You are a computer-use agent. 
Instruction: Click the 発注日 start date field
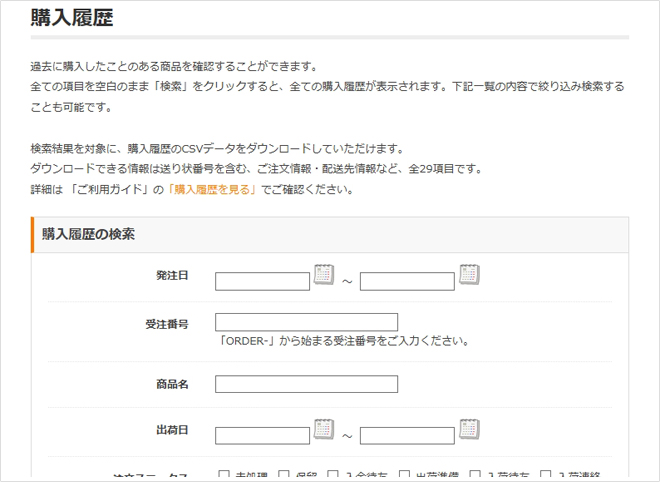click(262, 281)
